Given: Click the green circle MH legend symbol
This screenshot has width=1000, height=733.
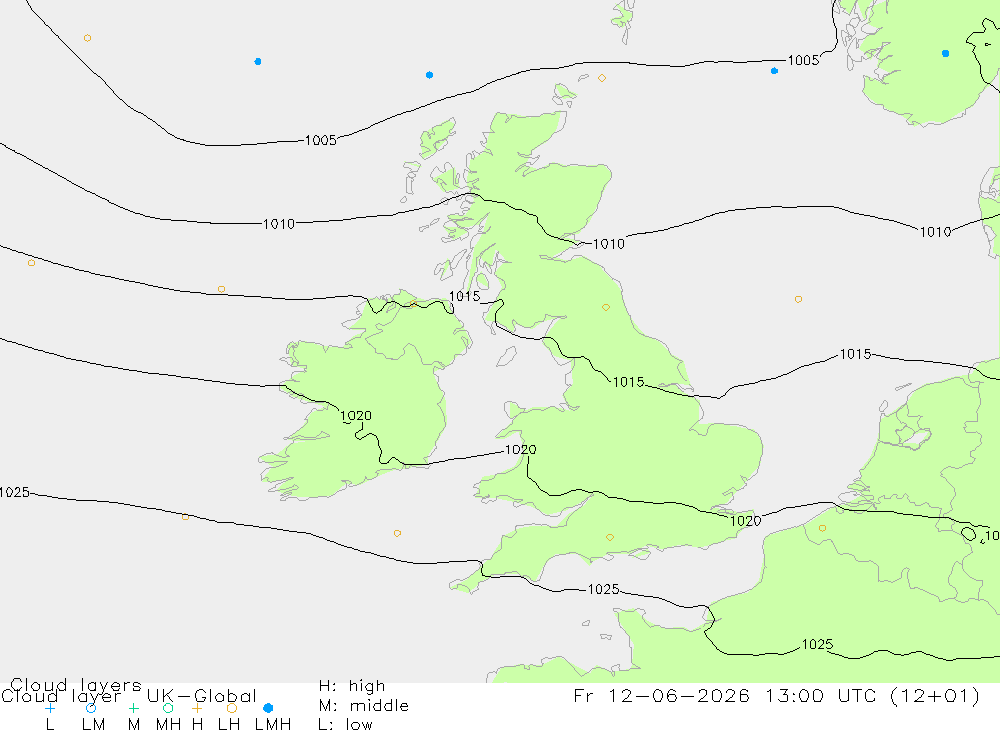Looking at the screenshot, I should 168,708.
